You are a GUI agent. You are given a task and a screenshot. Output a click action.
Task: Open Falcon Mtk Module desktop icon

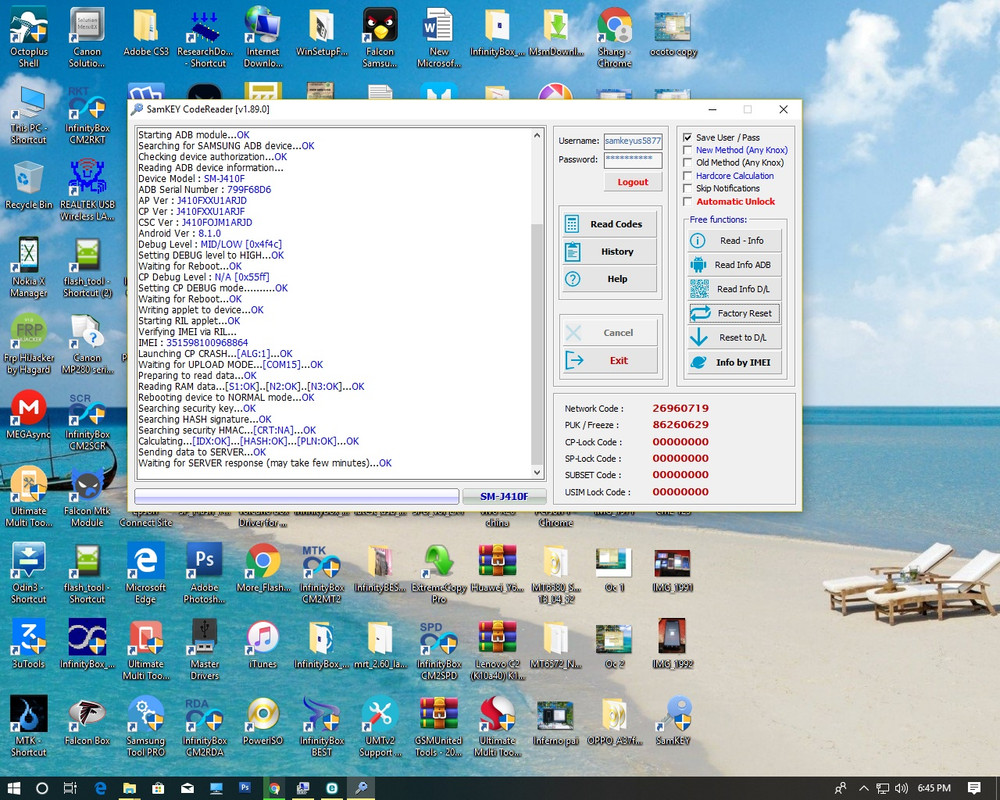point(87,498)
